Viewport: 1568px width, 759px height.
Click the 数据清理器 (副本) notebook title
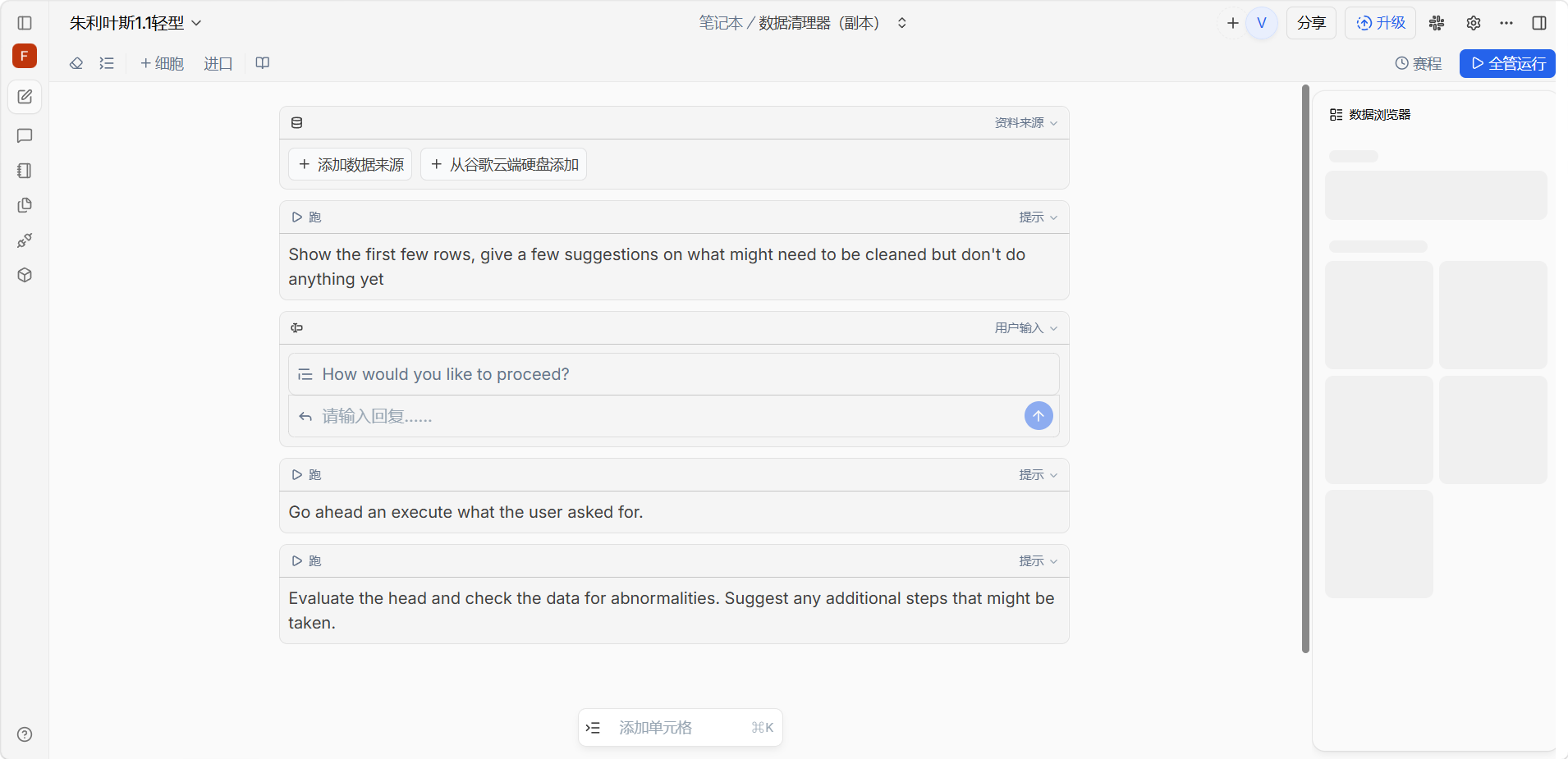819,23
